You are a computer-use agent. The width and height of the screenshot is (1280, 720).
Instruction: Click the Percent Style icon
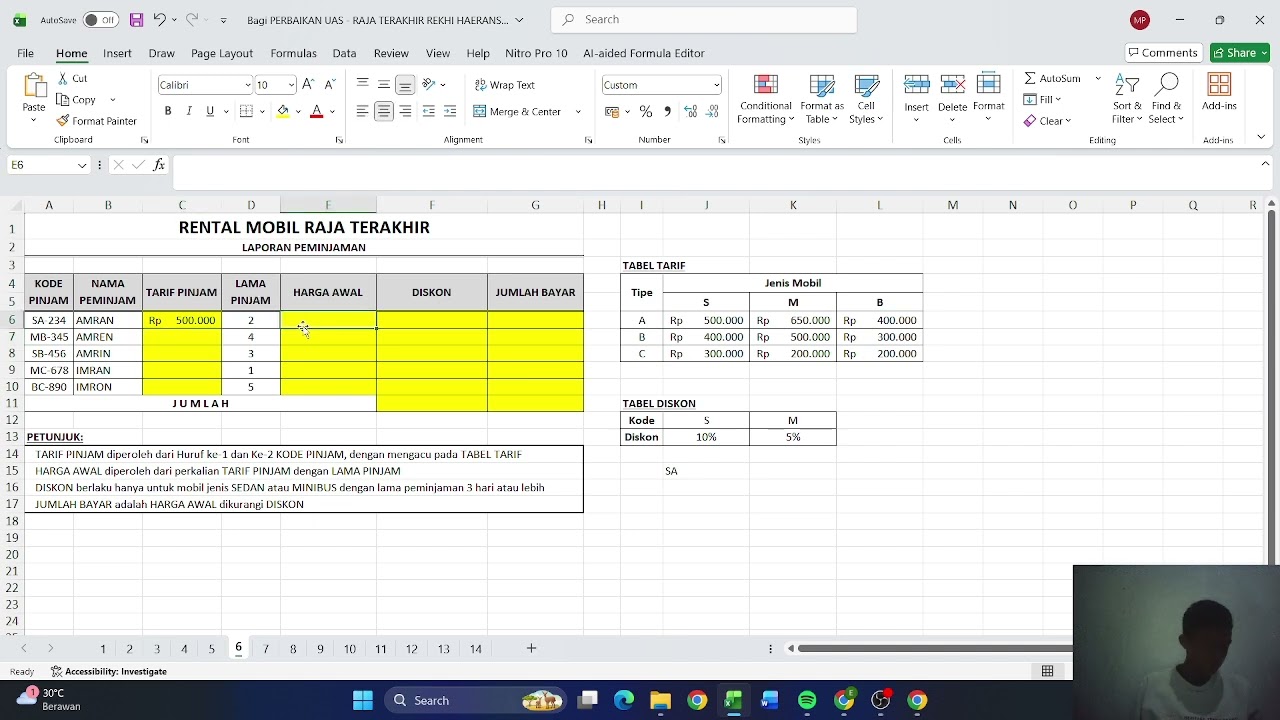tap(646, 112)
